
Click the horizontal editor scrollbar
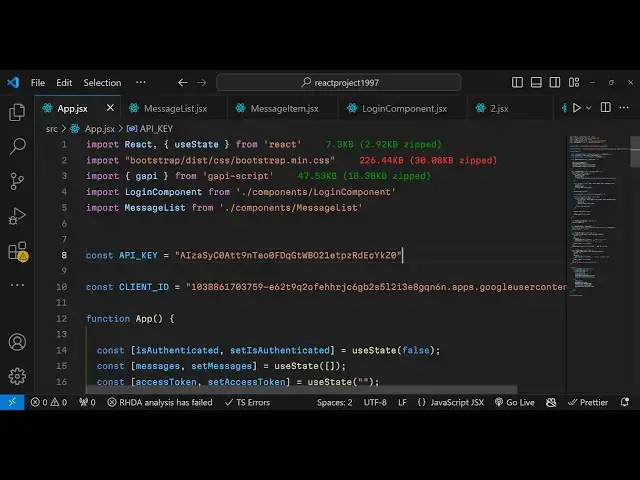(301, 389)
